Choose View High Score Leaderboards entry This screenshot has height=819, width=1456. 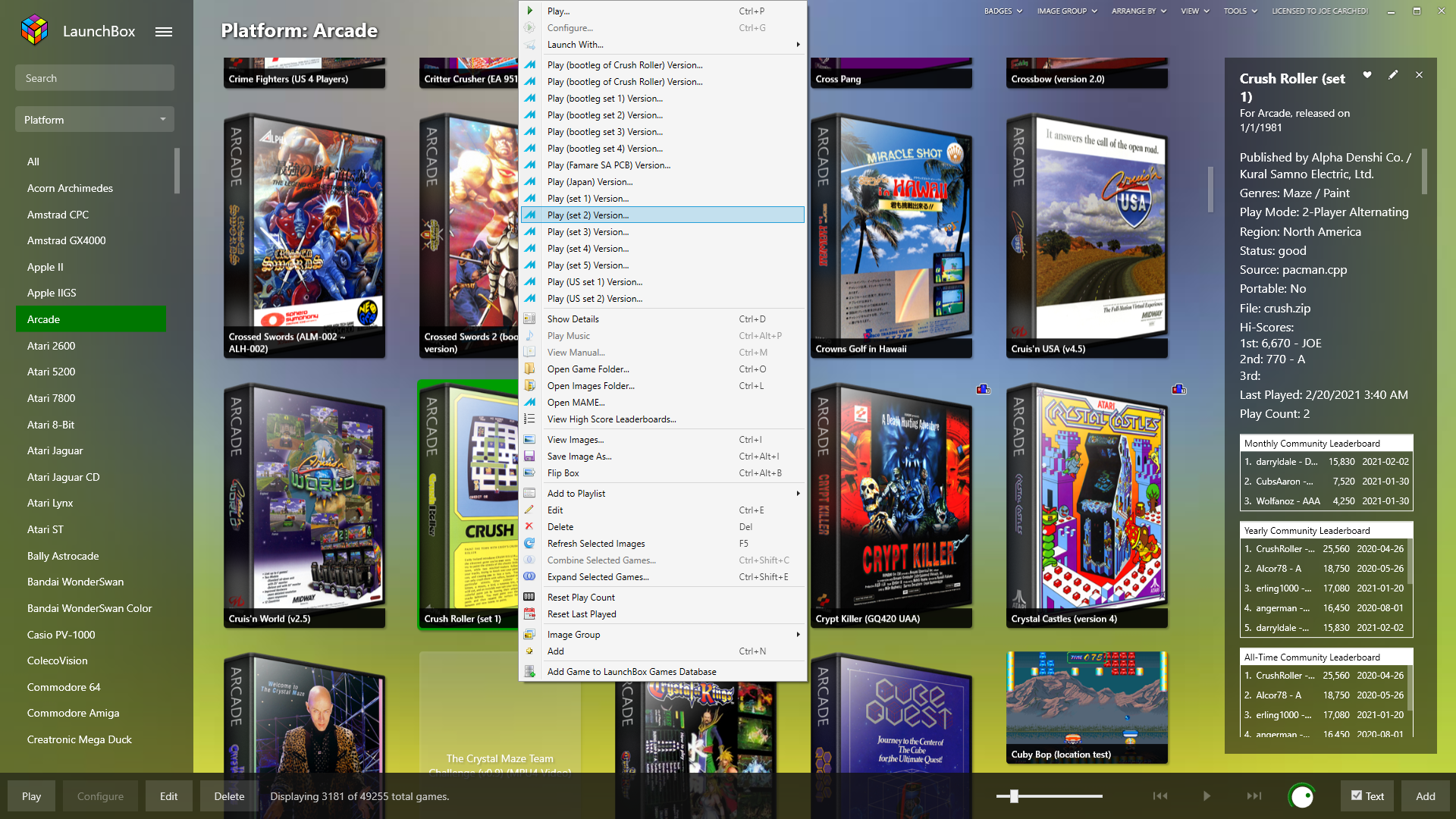coord(663,419)
